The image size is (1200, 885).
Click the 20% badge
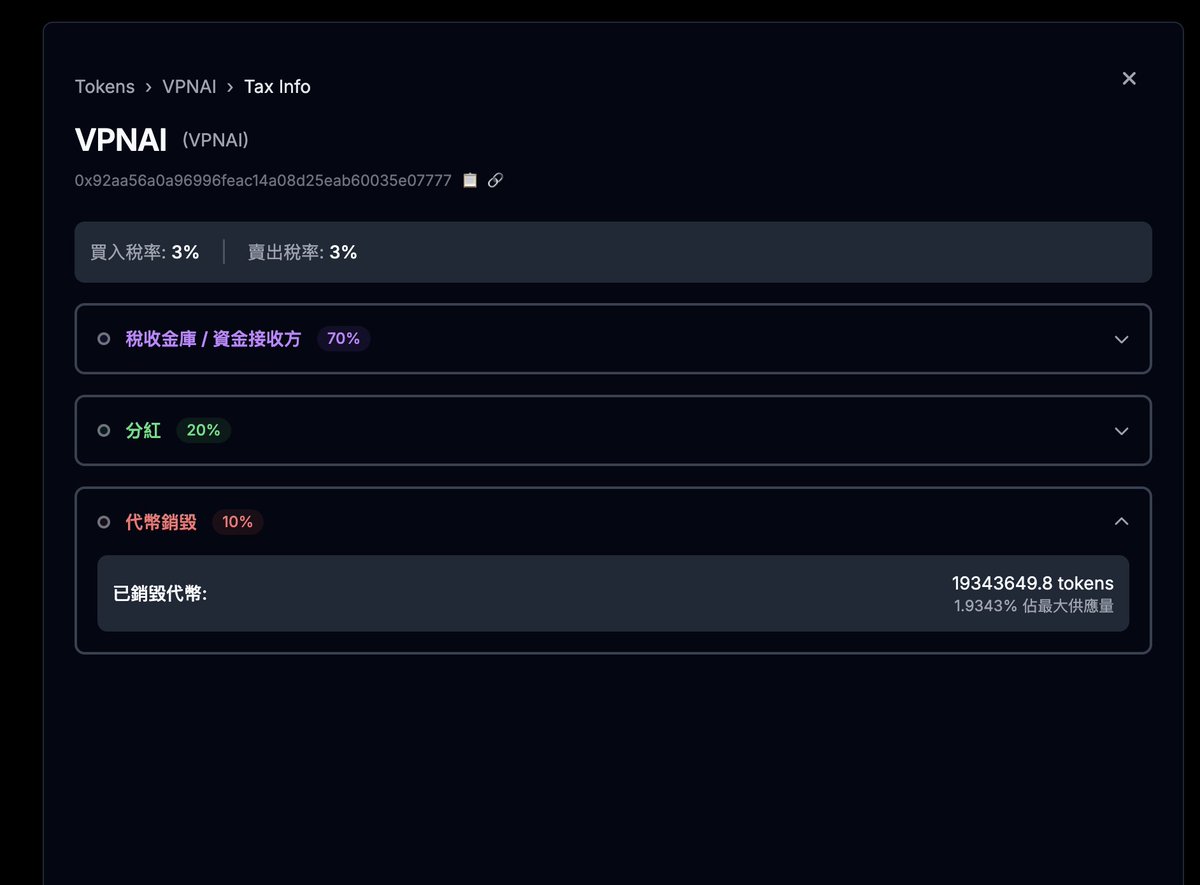203,431
